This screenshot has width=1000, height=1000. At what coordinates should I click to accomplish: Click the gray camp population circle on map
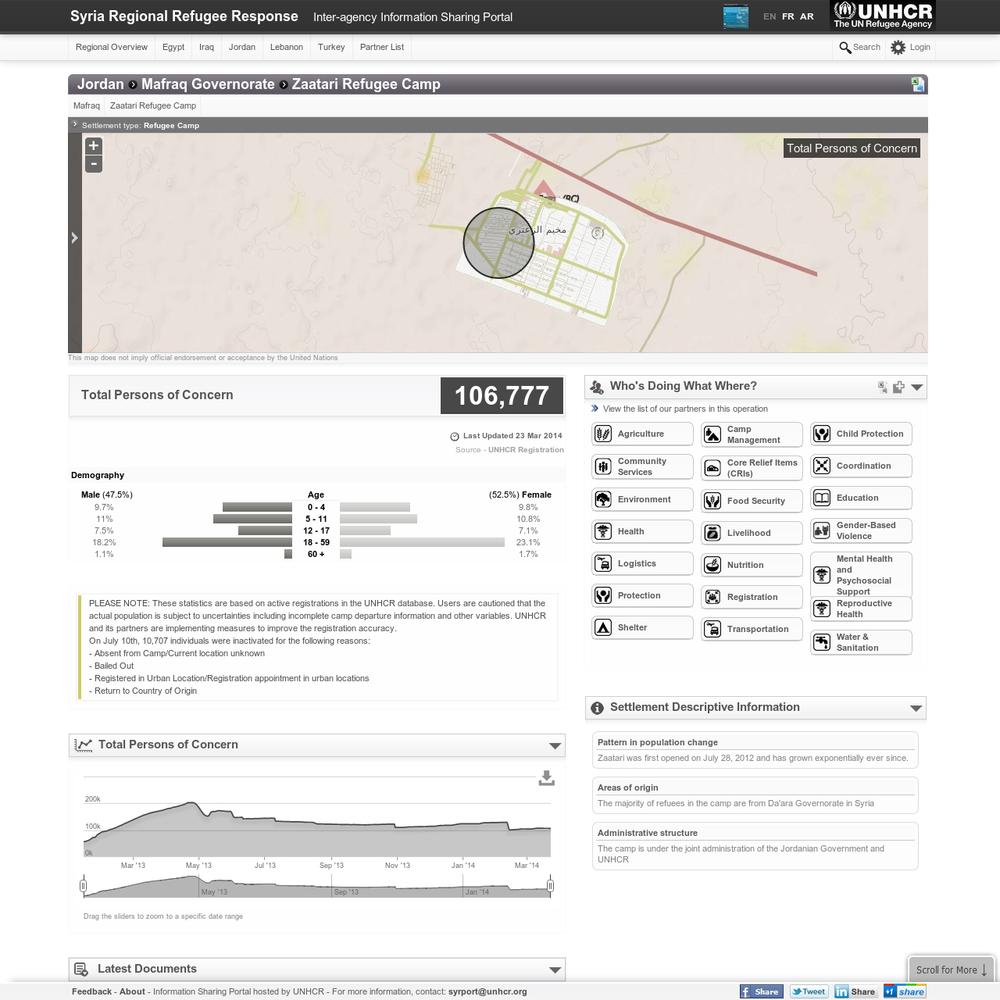(498, 242)
